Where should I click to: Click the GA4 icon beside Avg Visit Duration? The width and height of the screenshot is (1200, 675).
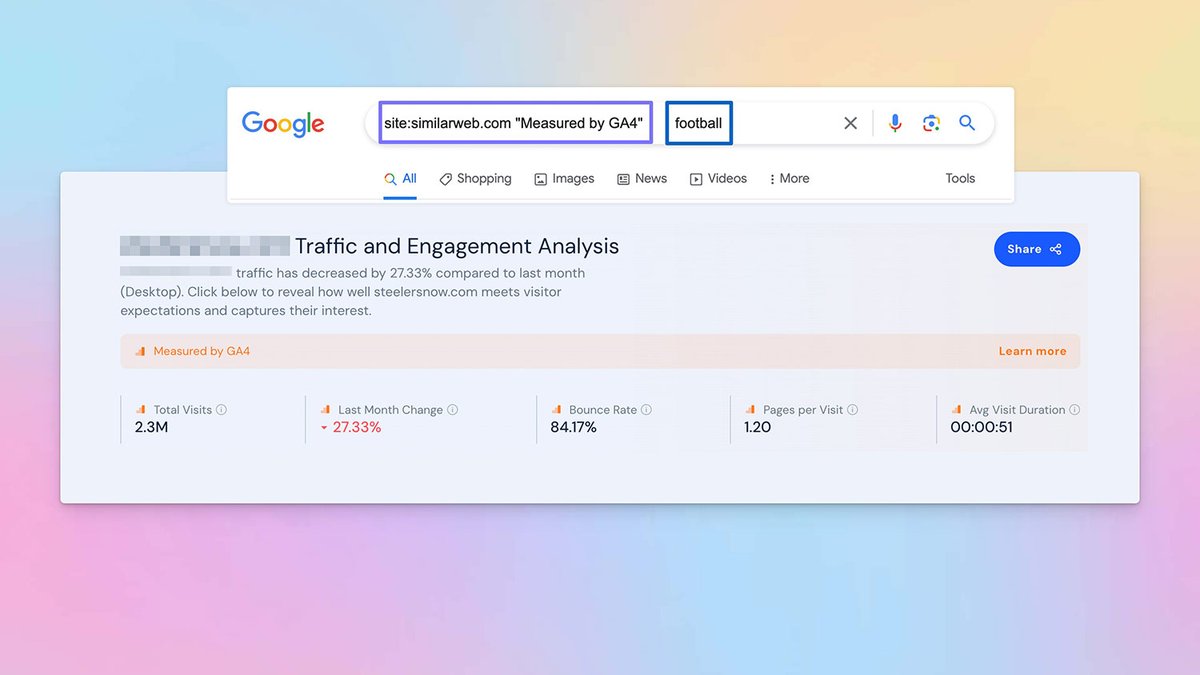957,410
